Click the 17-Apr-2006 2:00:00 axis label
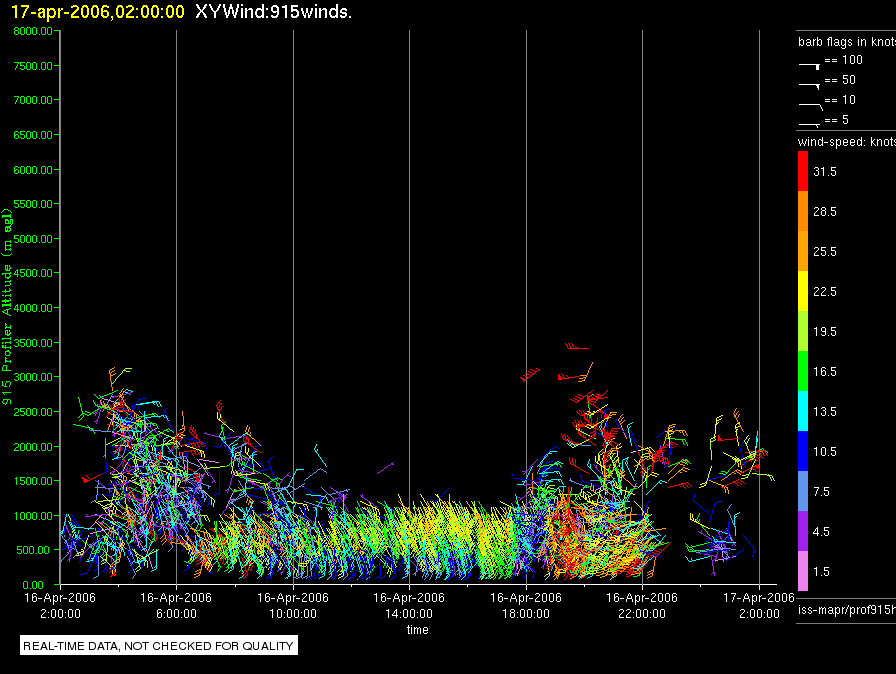 pos(759,605)
